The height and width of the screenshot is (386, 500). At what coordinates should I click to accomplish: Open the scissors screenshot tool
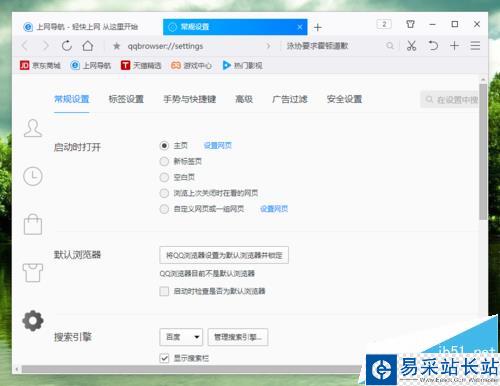tap(411, 46)
